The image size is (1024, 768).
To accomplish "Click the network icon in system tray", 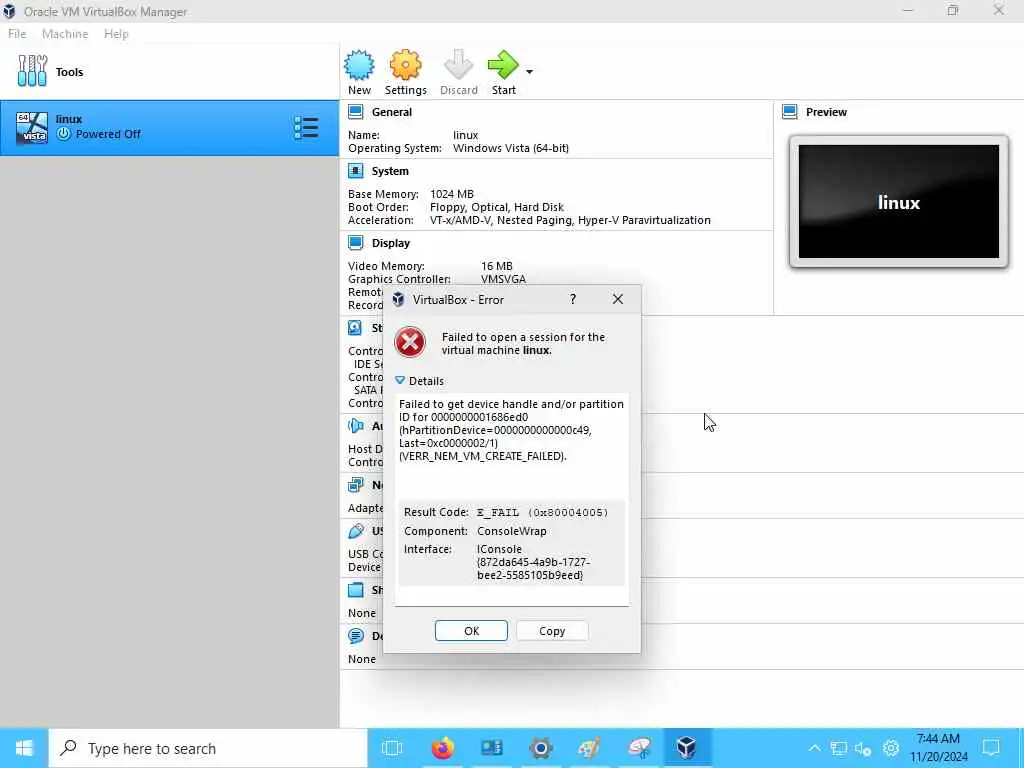I will (x=839, y=748).
